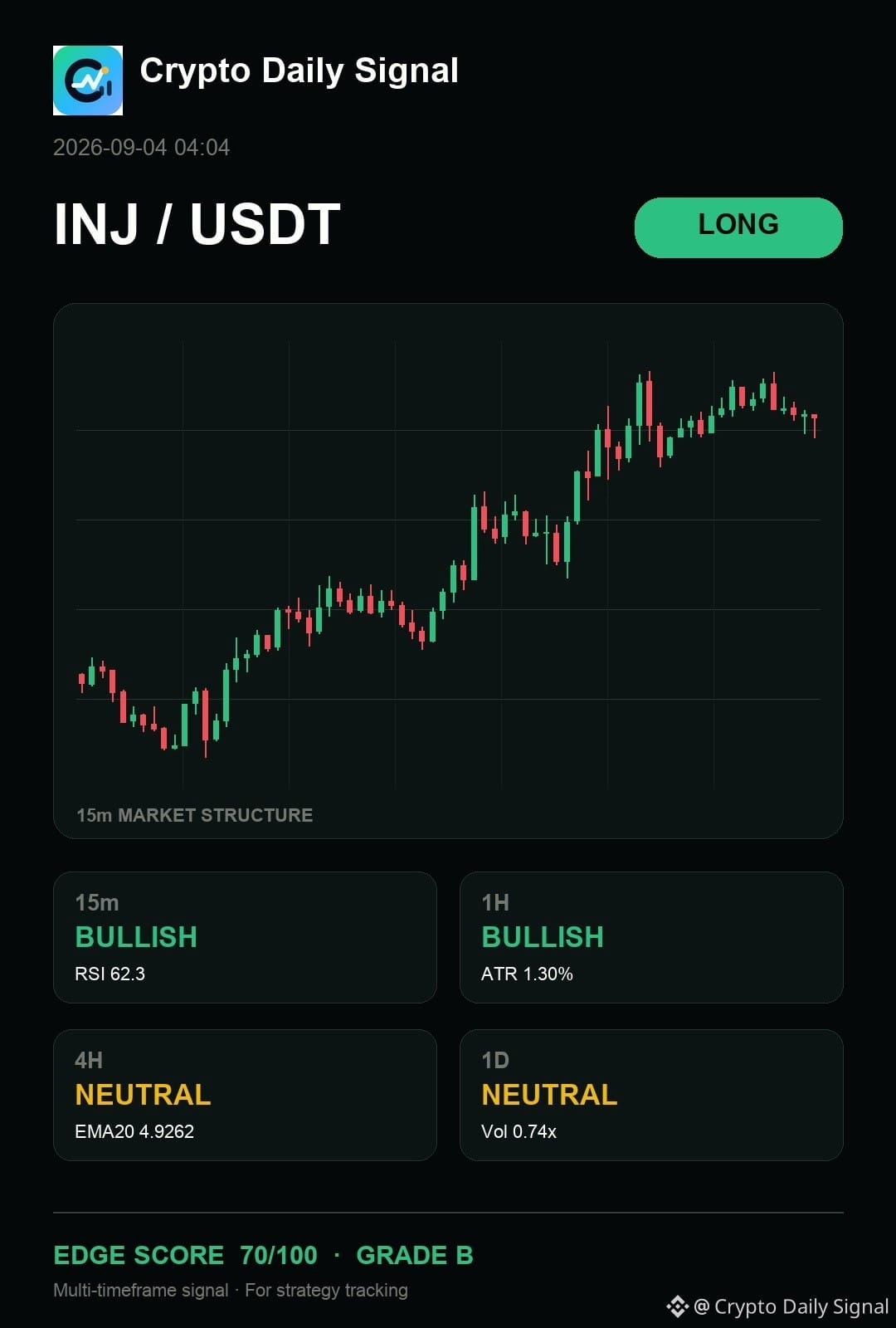Open the 15m BULLISH timeframe card
Screen dimensions: 896x1328
(x=245, y=937)
